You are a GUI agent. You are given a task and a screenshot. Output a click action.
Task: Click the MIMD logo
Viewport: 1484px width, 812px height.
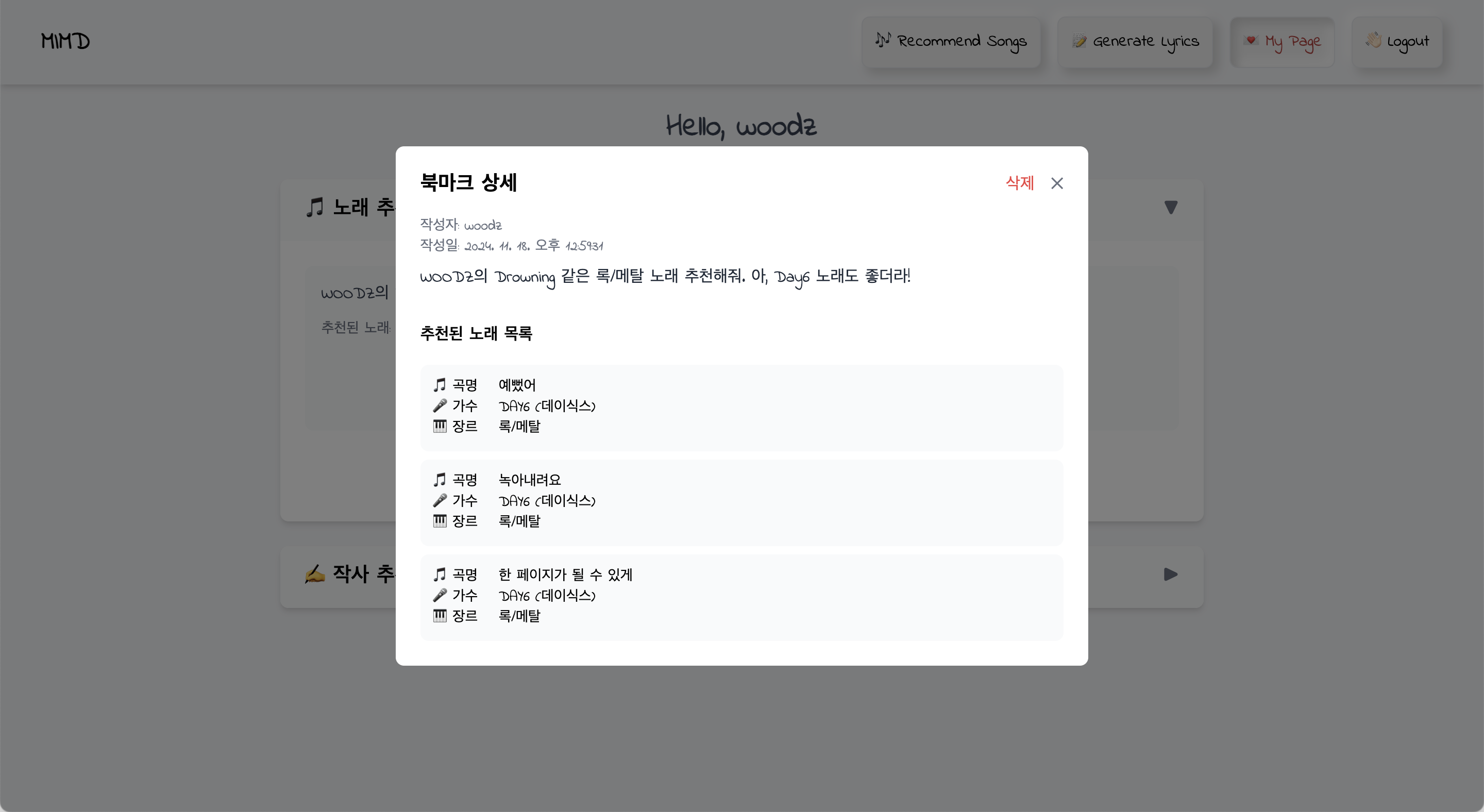[x=65, y=41]
